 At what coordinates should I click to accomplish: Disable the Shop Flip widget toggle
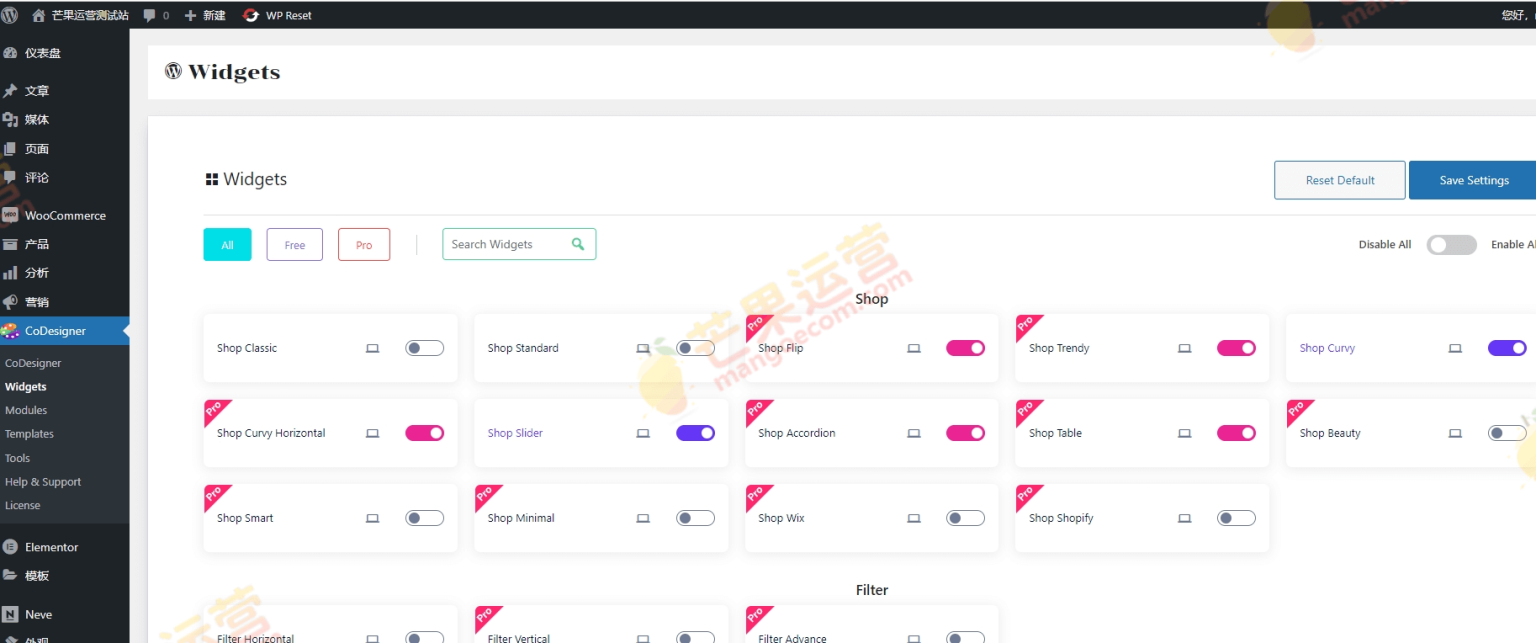click(x=965, y=347)
